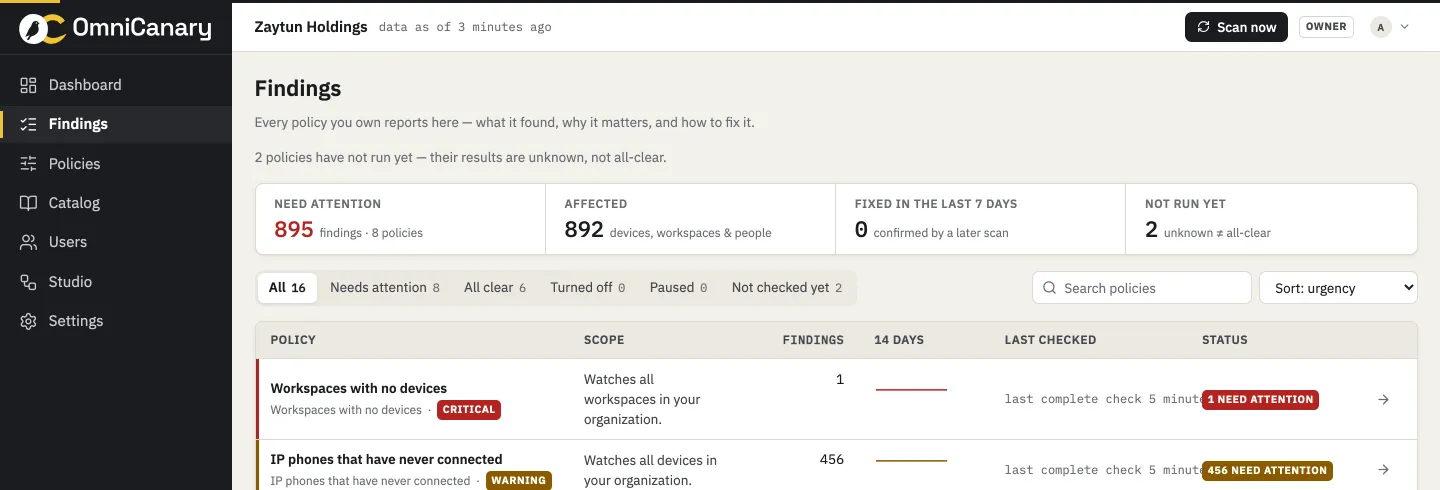Click the AFFECTED summary card

pyautogui.click(x=690, y=219)
